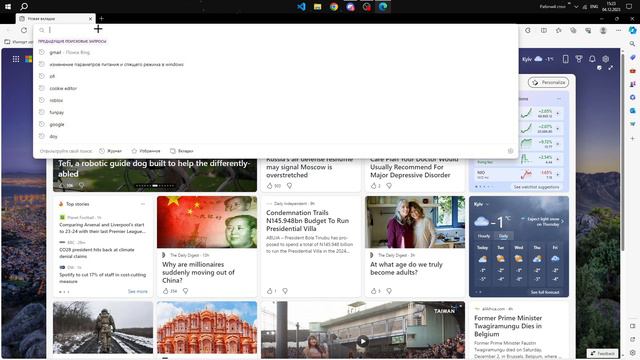Select the google search suggestion
This screenshot has height=360, width=640.
tap(276, 124)
